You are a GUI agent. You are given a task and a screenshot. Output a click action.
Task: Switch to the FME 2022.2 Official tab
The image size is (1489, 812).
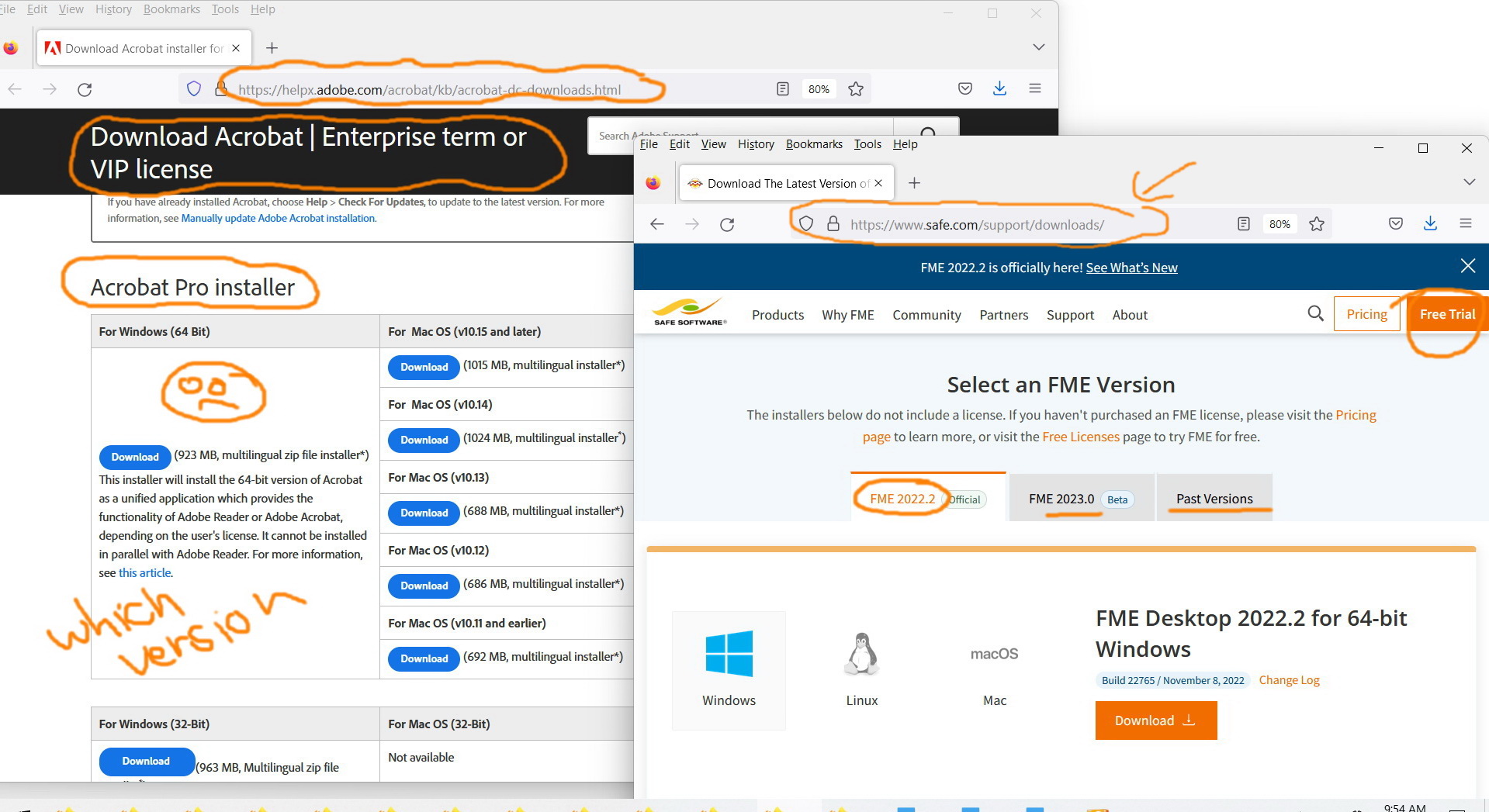(x=928, y=498)
